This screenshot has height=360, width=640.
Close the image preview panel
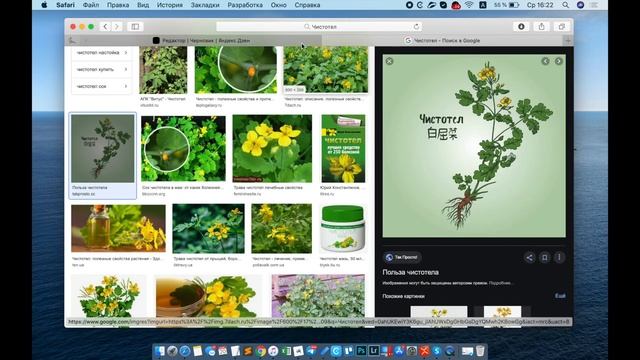(389, 61)
